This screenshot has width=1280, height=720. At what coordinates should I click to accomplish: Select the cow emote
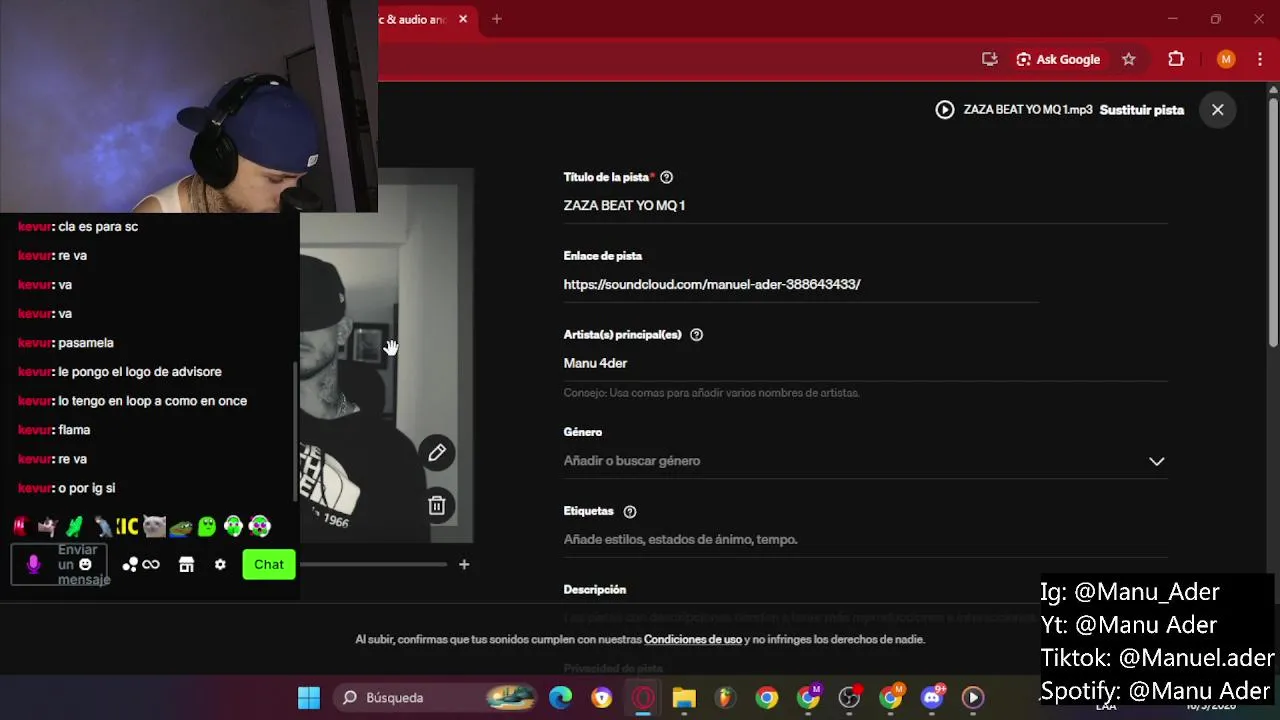pyautogui.click(x=47, y=526)
